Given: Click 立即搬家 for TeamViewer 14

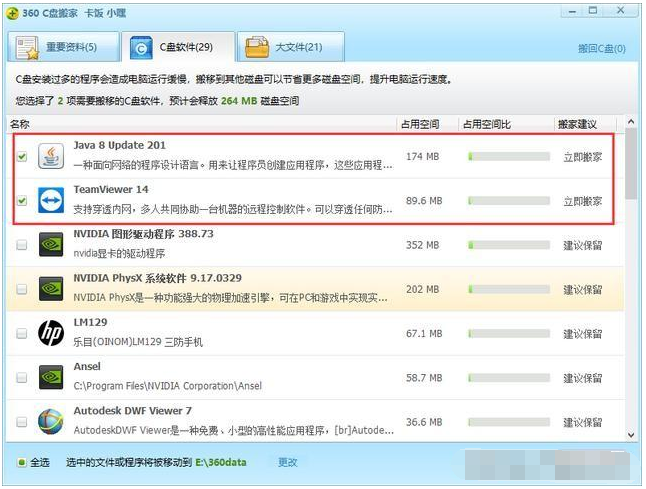Looking at the screenshot, I should tap(583, 201).
